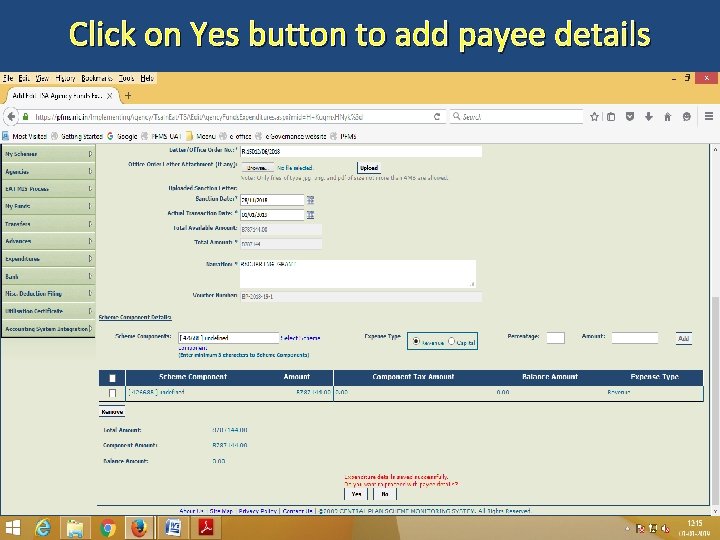The image size is (720, 540).
Task: Click Remove button under component table
Action: (112, 412)
